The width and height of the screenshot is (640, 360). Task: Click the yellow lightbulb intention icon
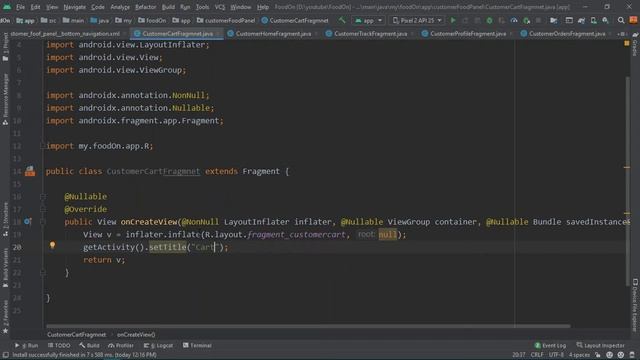click(52, 245)
